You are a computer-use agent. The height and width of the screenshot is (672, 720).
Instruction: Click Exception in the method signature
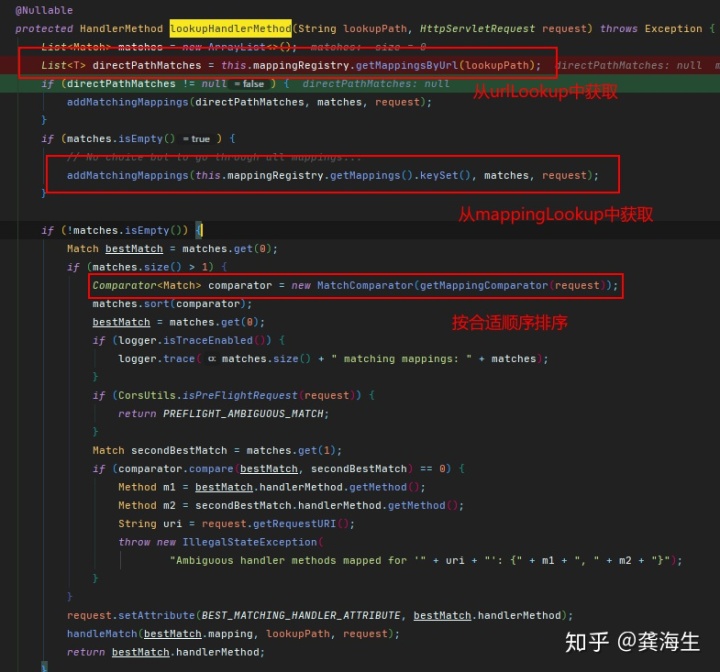point(673,28)
